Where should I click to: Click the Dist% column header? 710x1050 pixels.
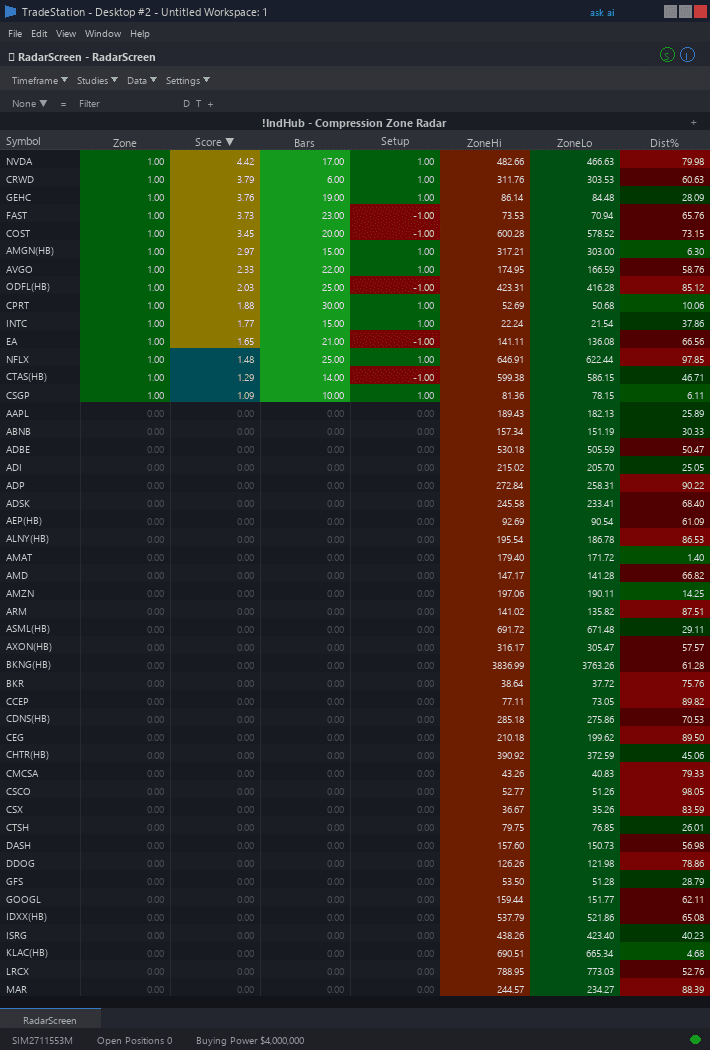click(664, 143)
